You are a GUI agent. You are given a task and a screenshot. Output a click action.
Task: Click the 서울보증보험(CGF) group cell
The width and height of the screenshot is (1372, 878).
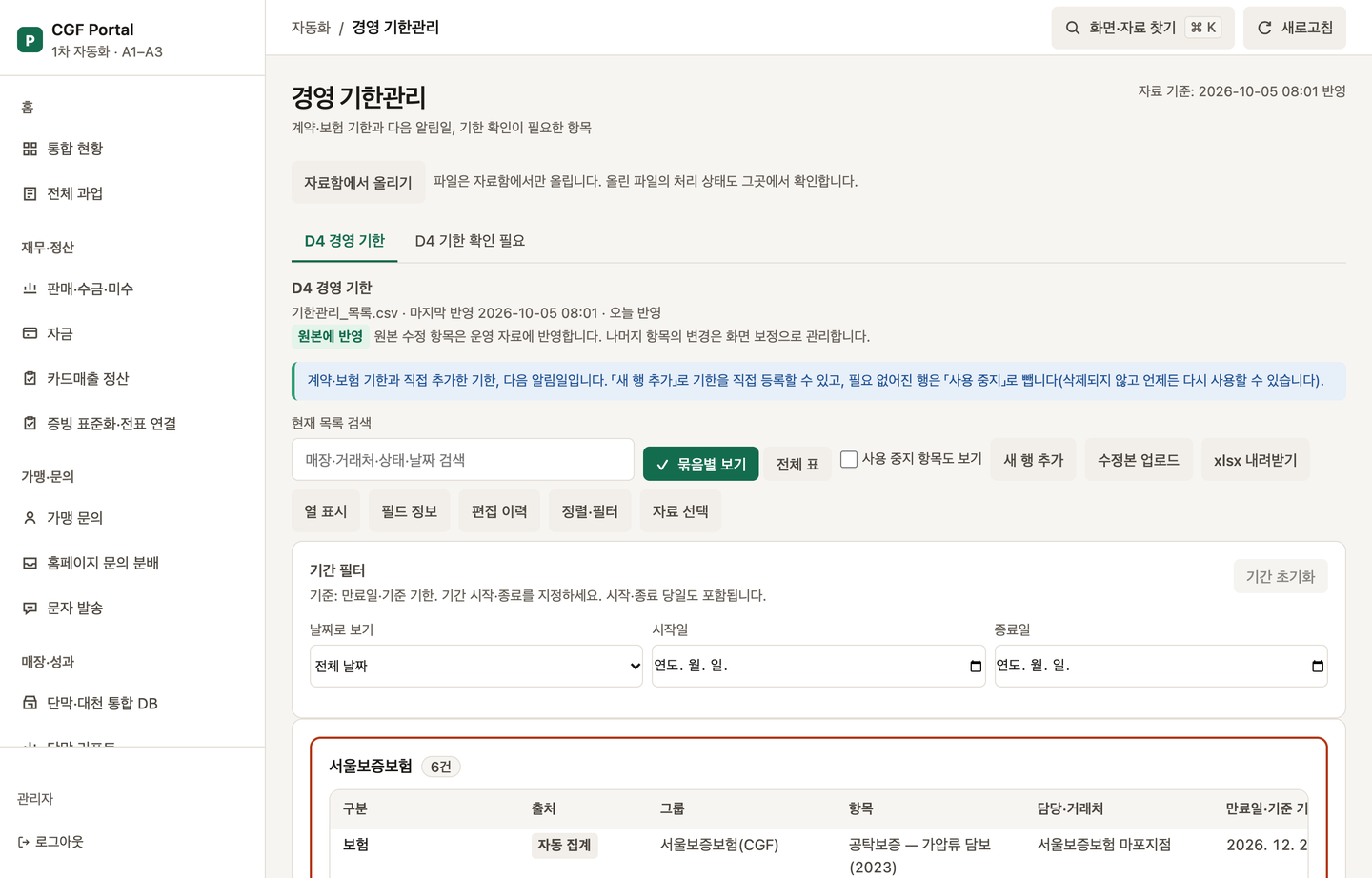[x=719, y=845]
